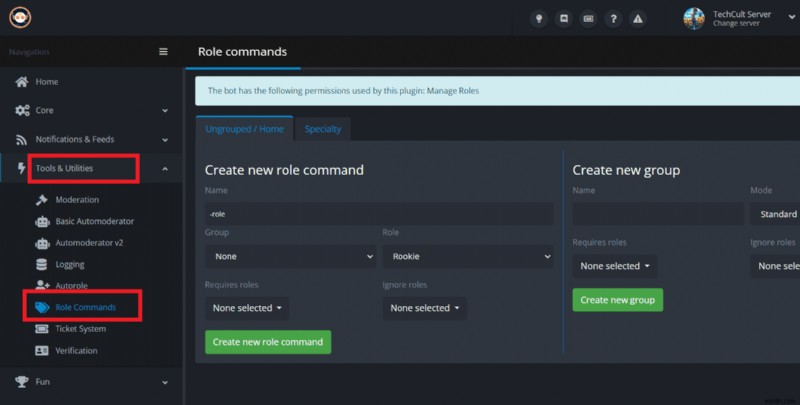Open new group Requires roles dropdown
800x405 pixels.
coord(615,266)
